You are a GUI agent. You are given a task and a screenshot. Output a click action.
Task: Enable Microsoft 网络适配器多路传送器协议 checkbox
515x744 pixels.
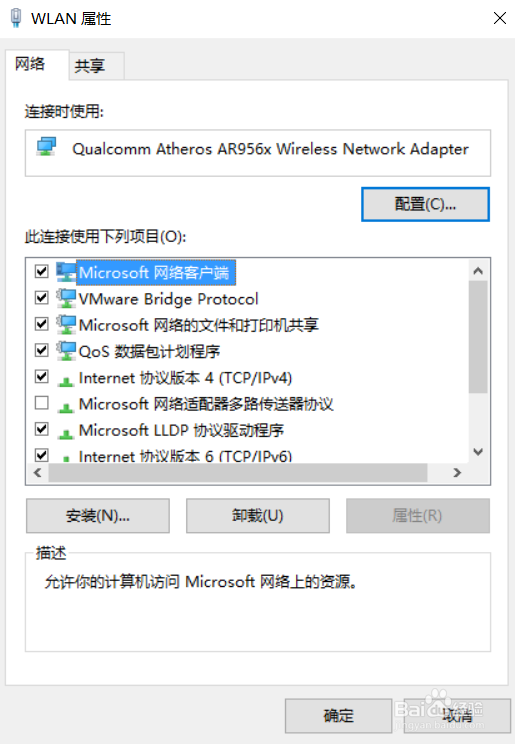click(42, 403)
